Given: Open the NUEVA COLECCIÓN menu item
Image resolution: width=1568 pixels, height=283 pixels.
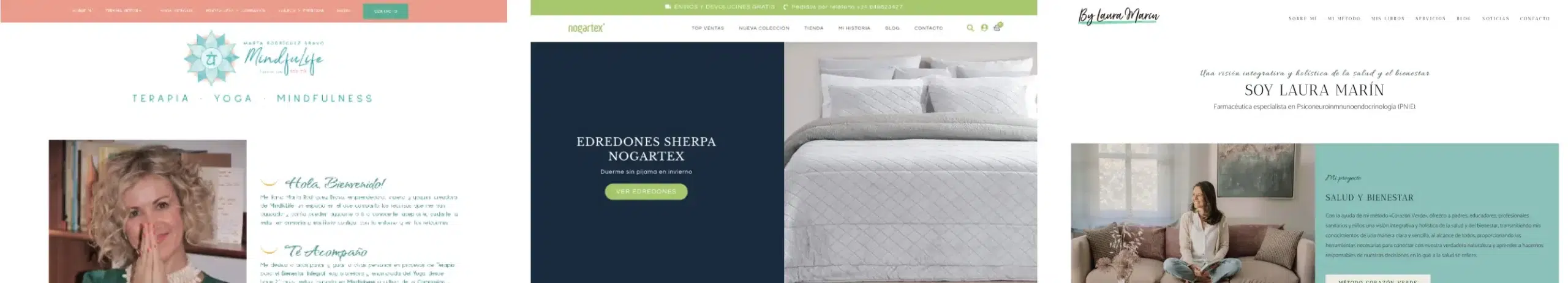Looking at the screenshot, I should [764, 28].
